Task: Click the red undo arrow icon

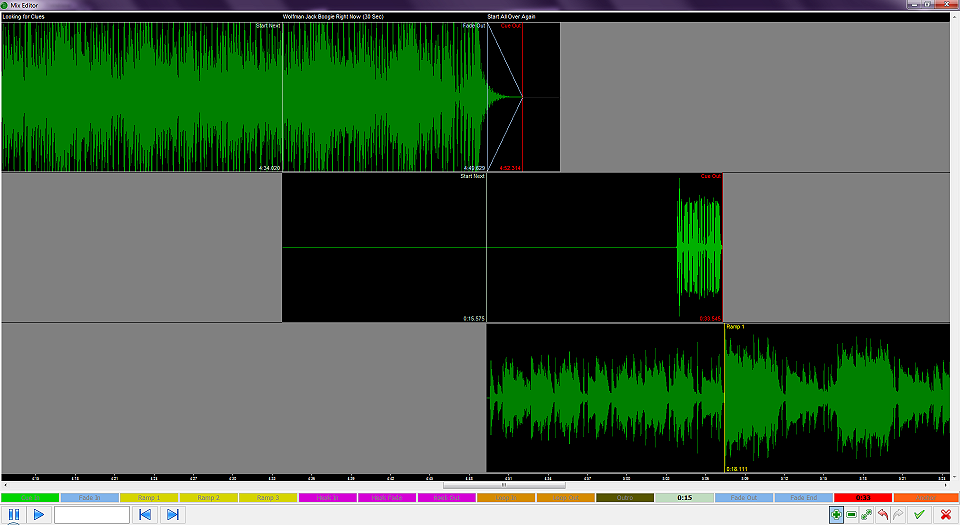Action: click(x=883, y=514)
